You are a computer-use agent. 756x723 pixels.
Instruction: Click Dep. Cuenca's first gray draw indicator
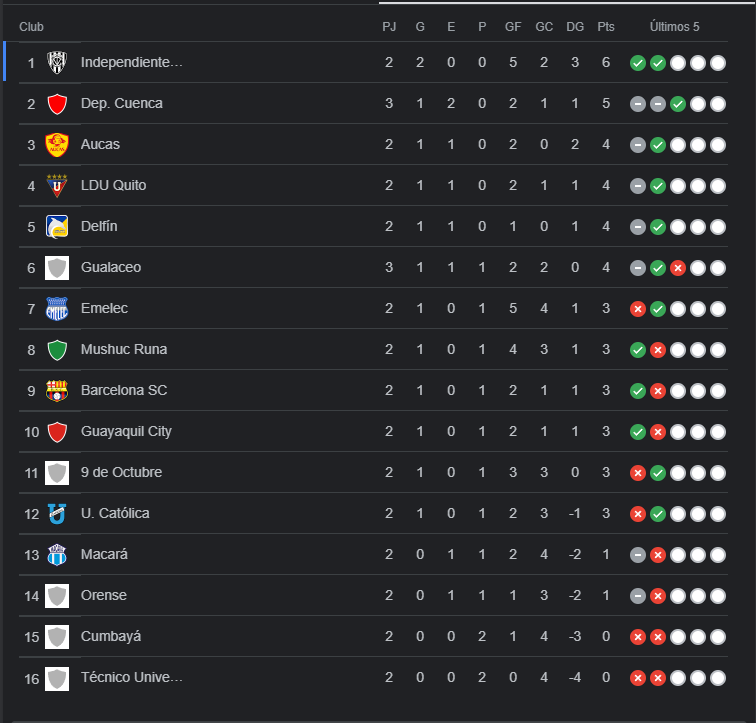637,104
